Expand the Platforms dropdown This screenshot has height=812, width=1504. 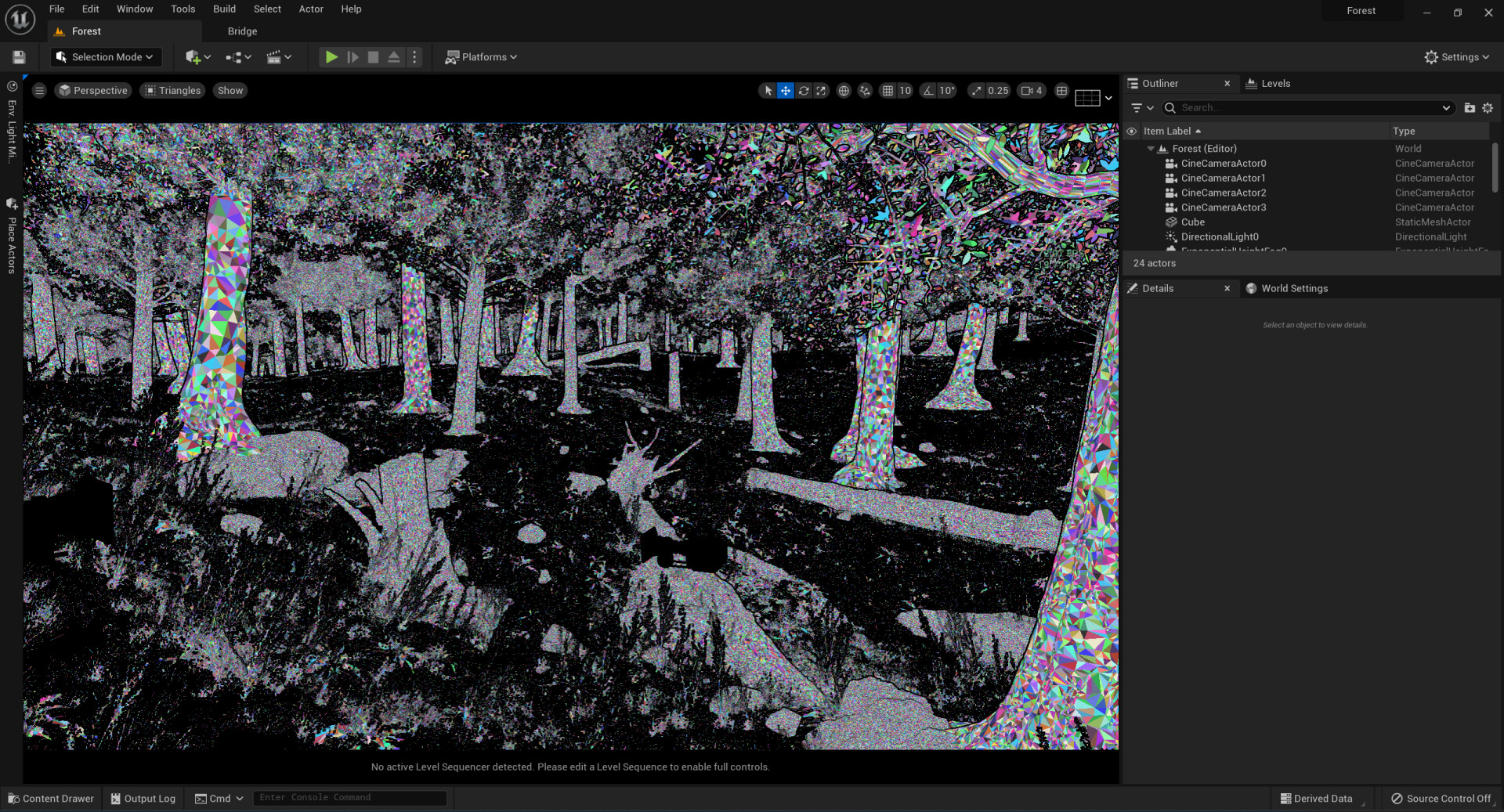pos(481,57)
